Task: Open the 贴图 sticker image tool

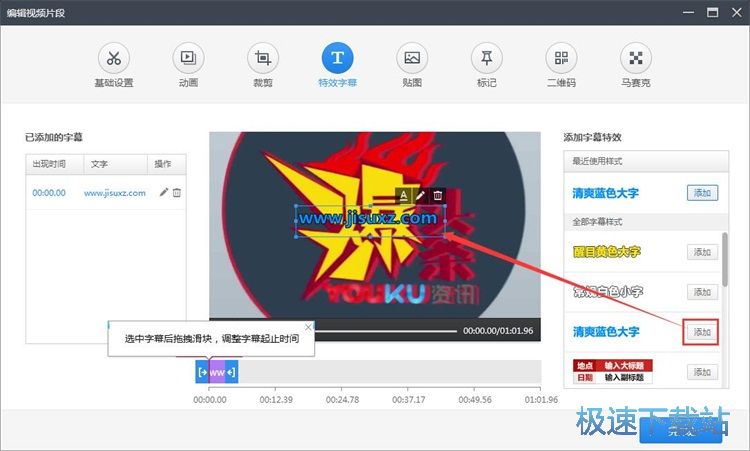Action: point(412,66)
